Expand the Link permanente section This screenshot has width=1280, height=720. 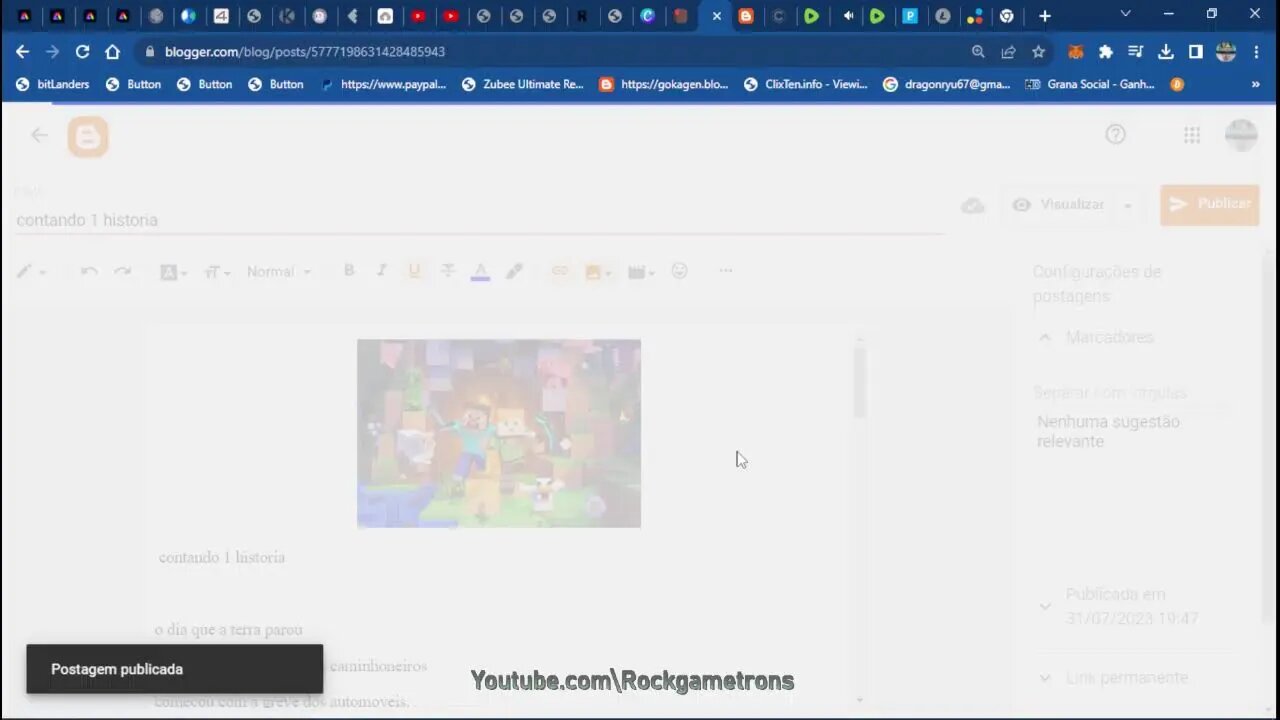[x=1045, y=678]
